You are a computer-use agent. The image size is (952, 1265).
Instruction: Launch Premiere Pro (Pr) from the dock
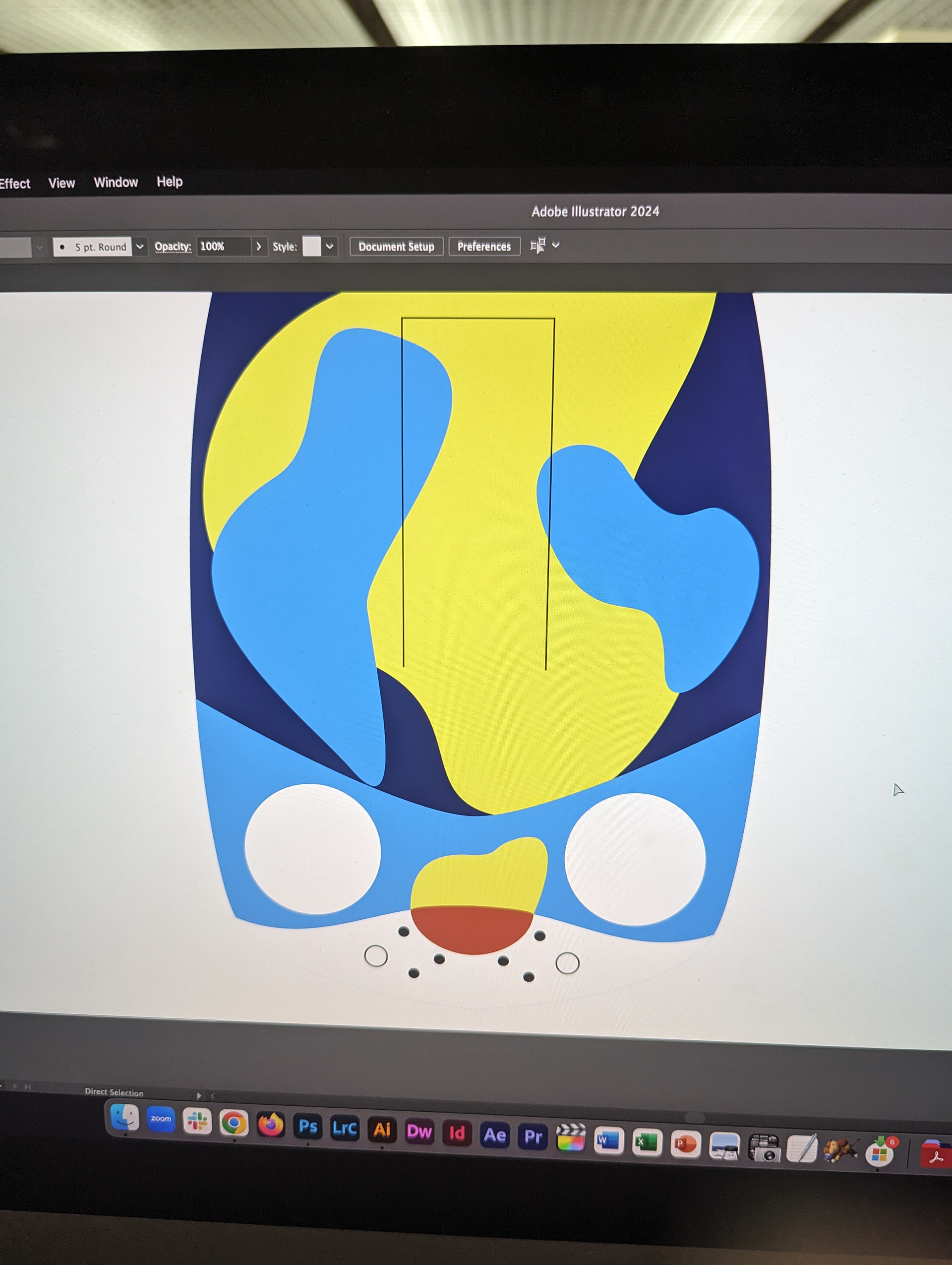533,1137
